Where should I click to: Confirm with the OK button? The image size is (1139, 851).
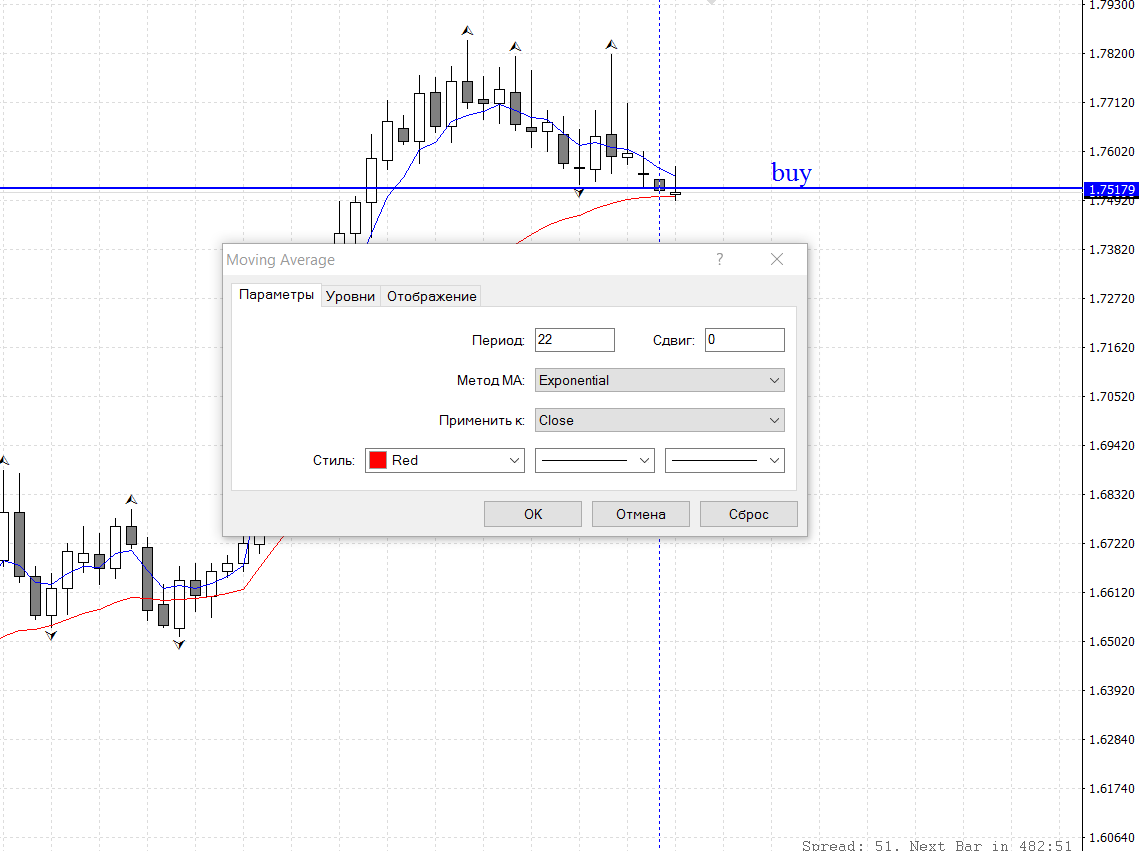point(532,514)
